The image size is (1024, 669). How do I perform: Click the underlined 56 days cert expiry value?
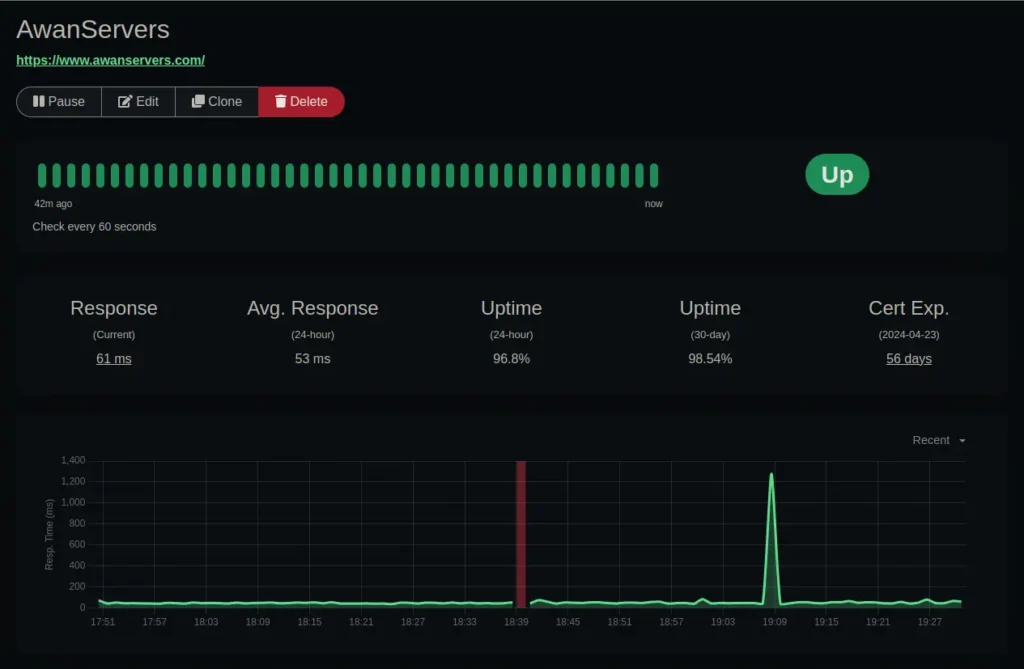(908, 358)
